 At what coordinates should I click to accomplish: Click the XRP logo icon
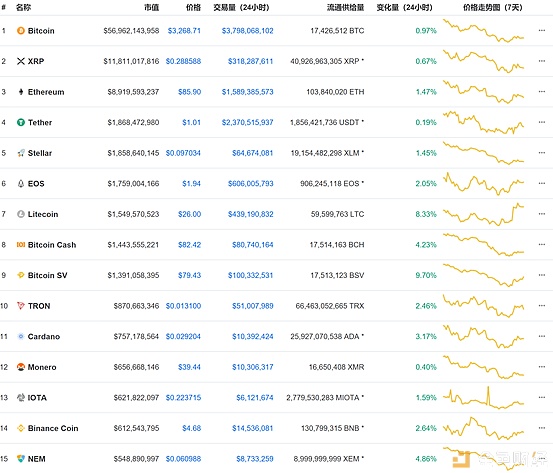tap(21, 61)
